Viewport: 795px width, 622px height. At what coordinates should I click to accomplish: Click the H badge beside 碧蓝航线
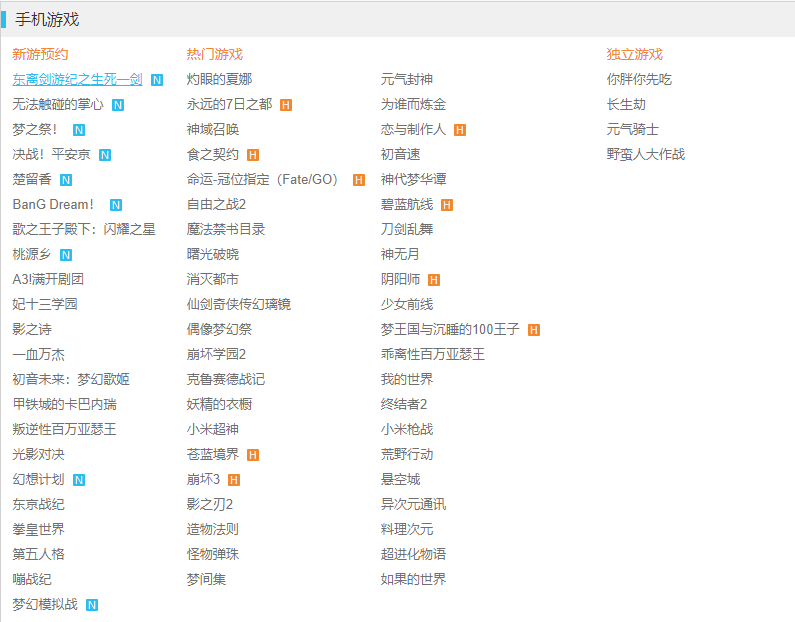447,205
